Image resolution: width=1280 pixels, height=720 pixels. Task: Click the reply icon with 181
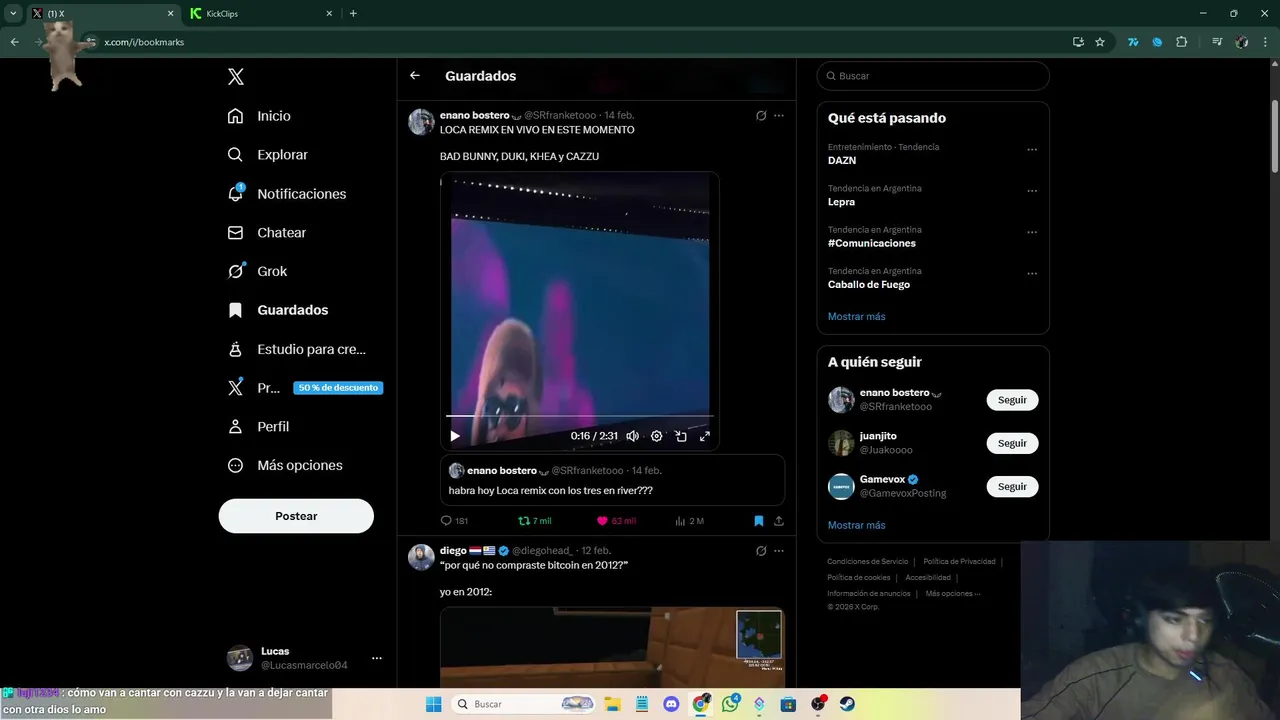pyautogui.click(x=454, y=521)
